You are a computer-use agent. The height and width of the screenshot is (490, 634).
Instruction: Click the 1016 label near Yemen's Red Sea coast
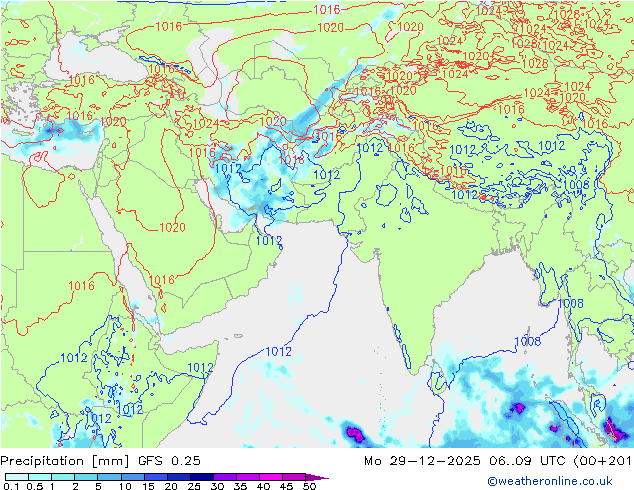[162, 280]
